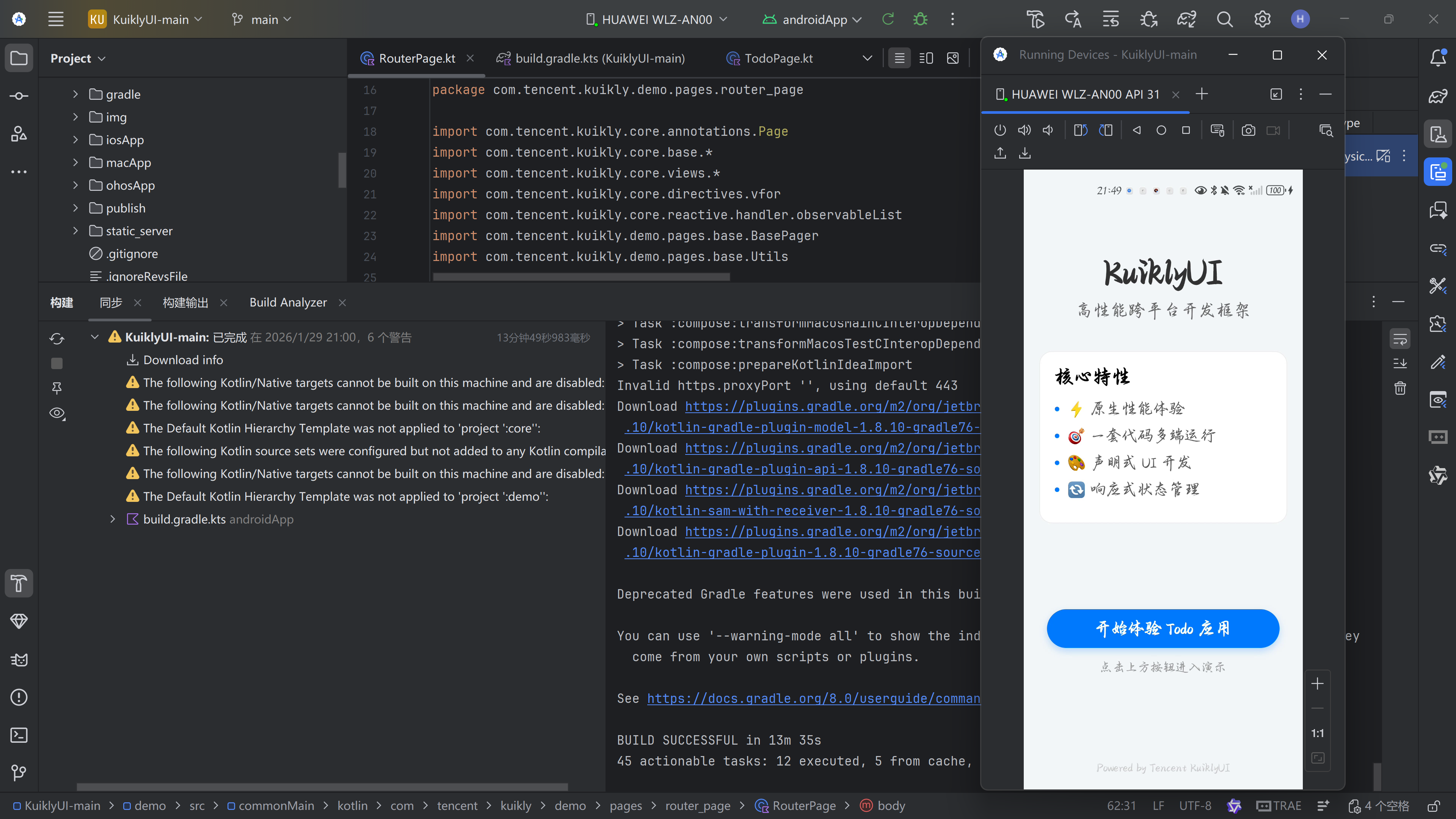Open the HUAWEI WLZ-AN00 device dropdown
This screenshot has width=1456, height=819.
click(656, 19)
